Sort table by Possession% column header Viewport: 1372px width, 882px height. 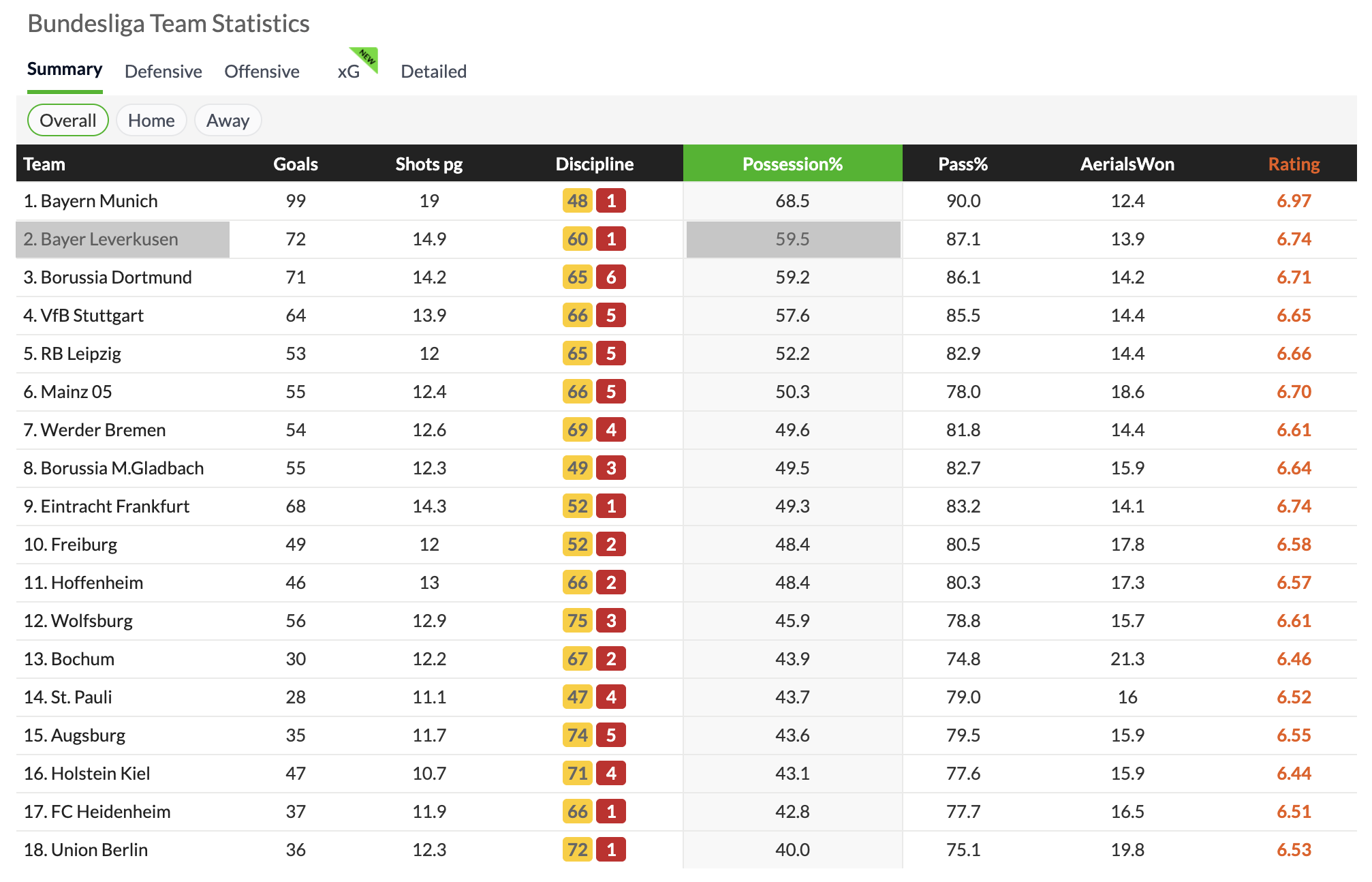click(x=792, y=164)
